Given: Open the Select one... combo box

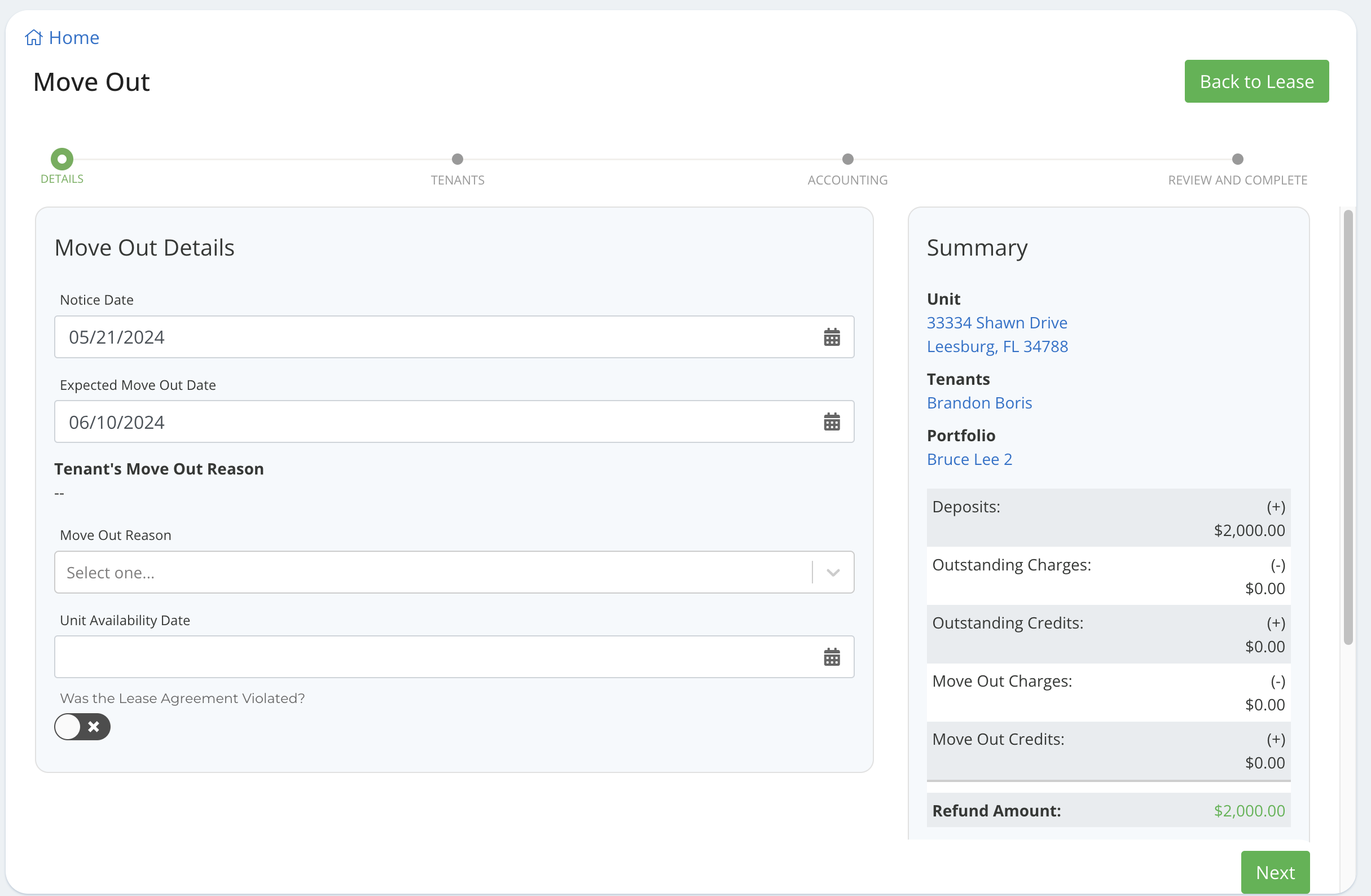Looking at the screenshot, I should [432, 572].
